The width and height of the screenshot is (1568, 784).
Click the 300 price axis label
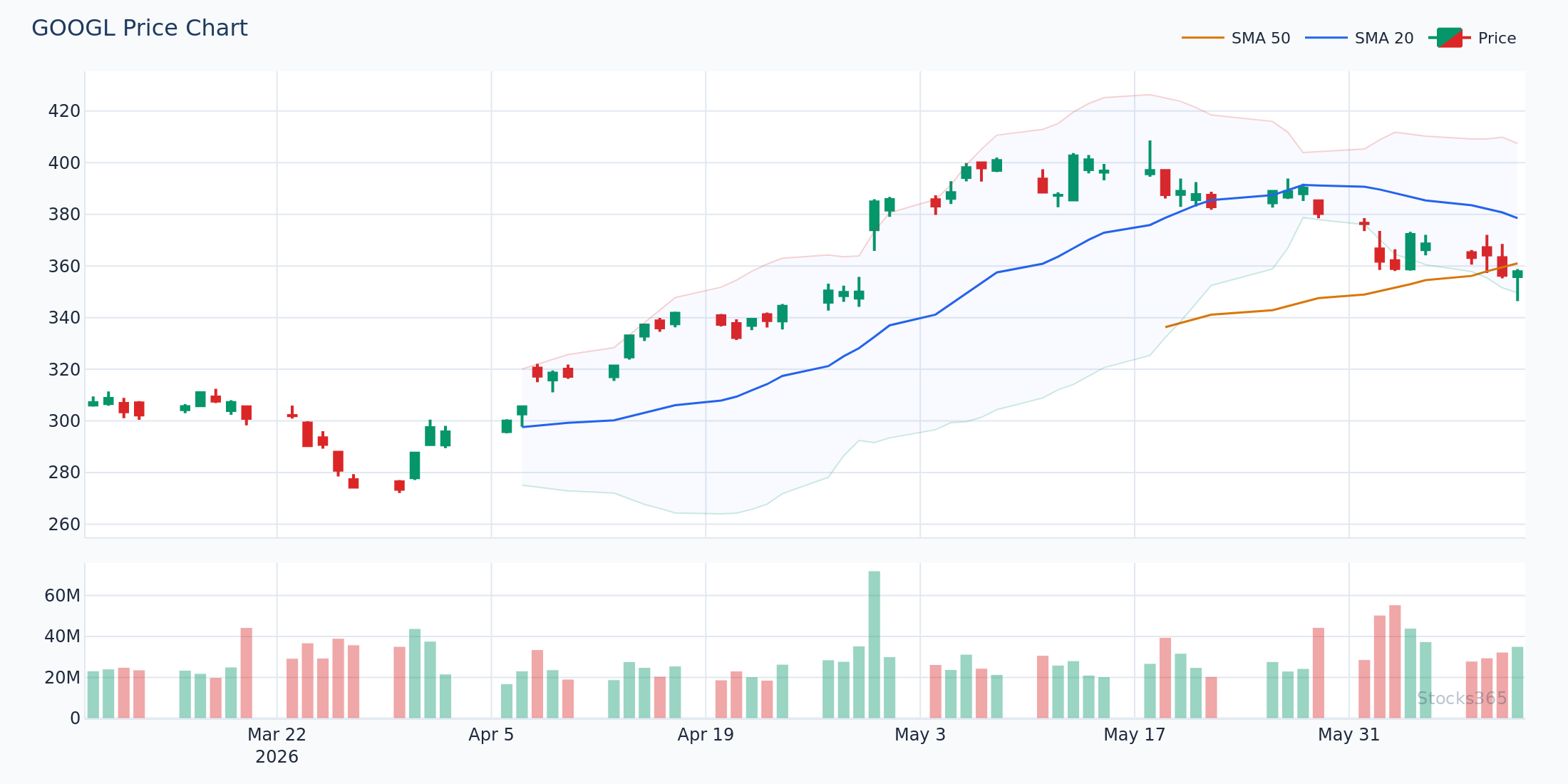click(x=64, y=421)
